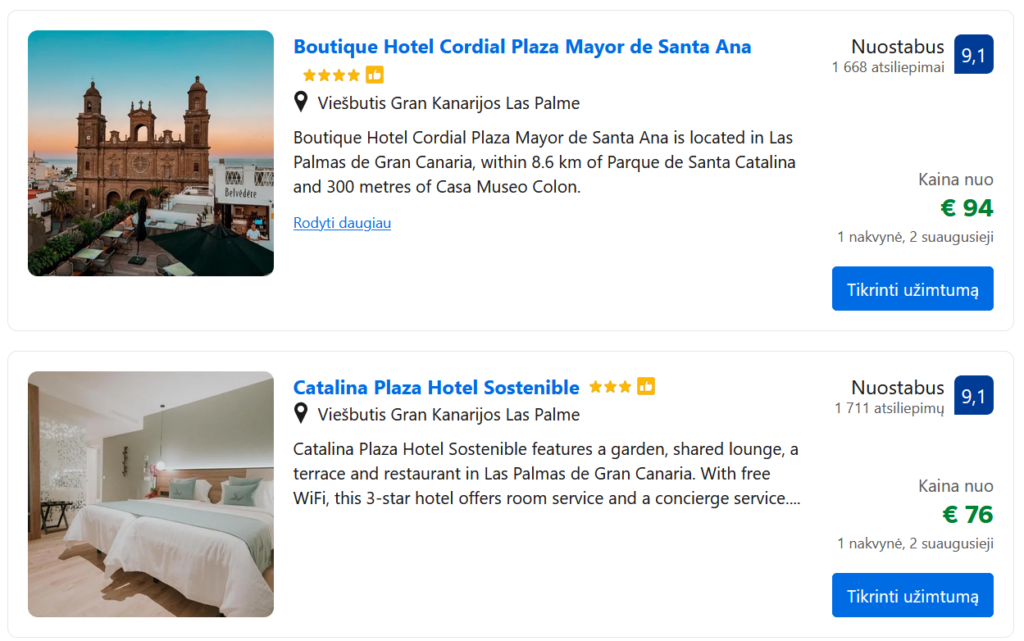Viewport: 1024px width, 641px height.
Task: Click 9,1 score badge for Catalina Plaza Hotel
Action: (973, 396)
